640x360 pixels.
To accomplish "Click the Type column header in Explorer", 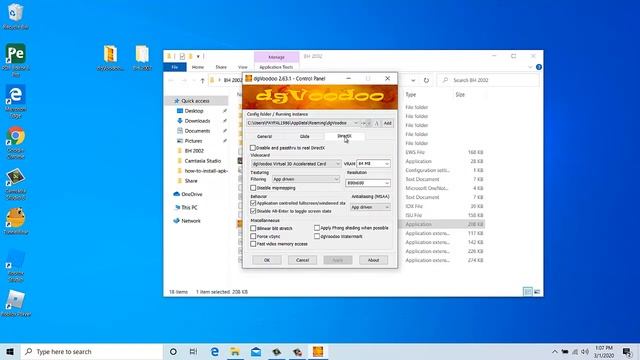I will 411,95.
